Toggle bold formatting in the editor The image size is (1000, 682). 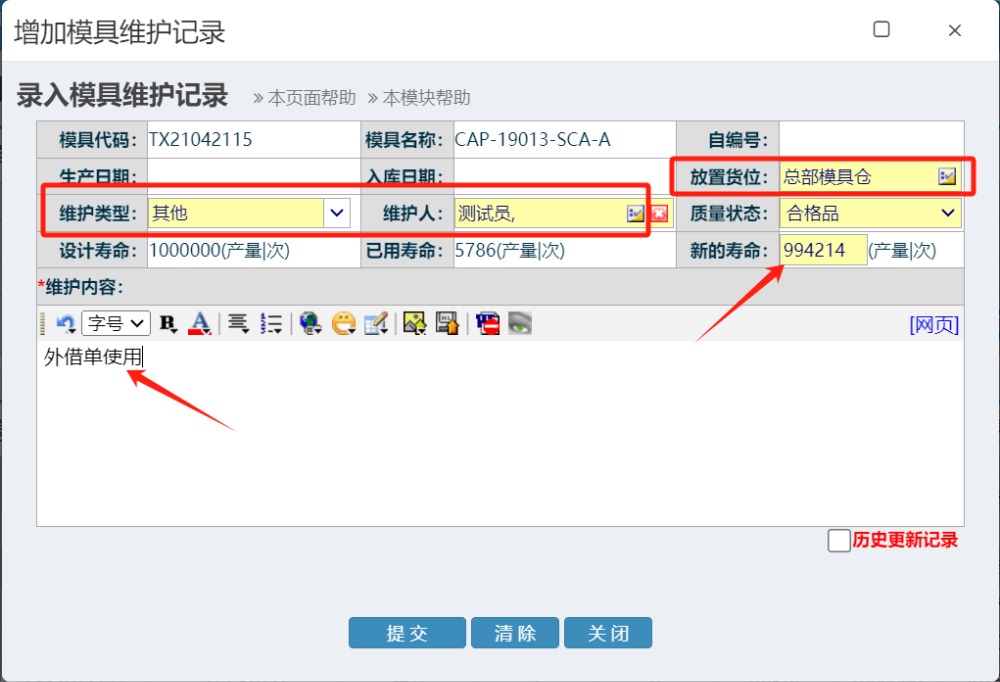pos(168,323)
